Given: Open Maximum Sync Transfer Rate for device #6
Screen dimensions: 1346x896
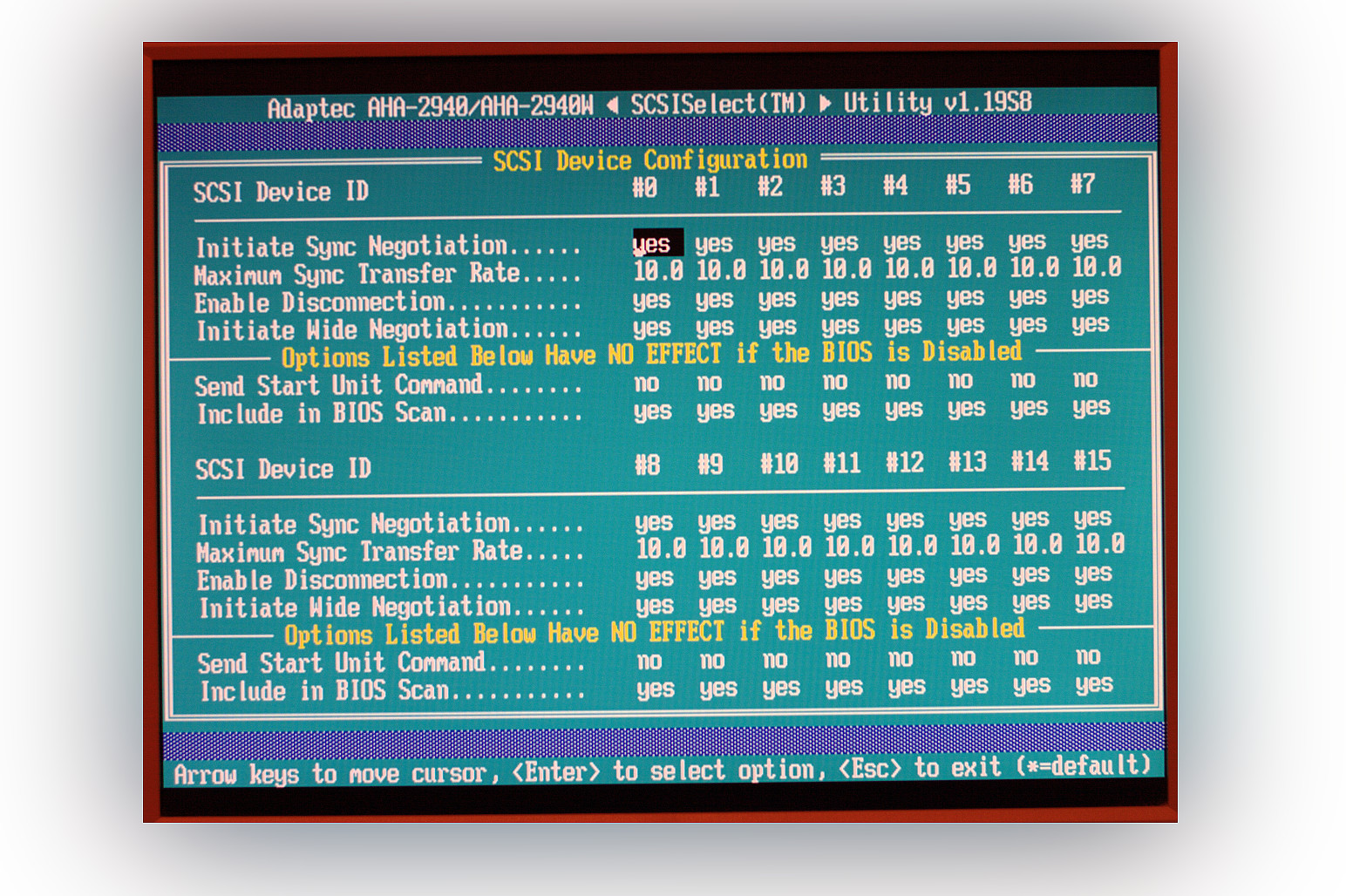Looking at the screenshot, I should [x=1034, y=268].
